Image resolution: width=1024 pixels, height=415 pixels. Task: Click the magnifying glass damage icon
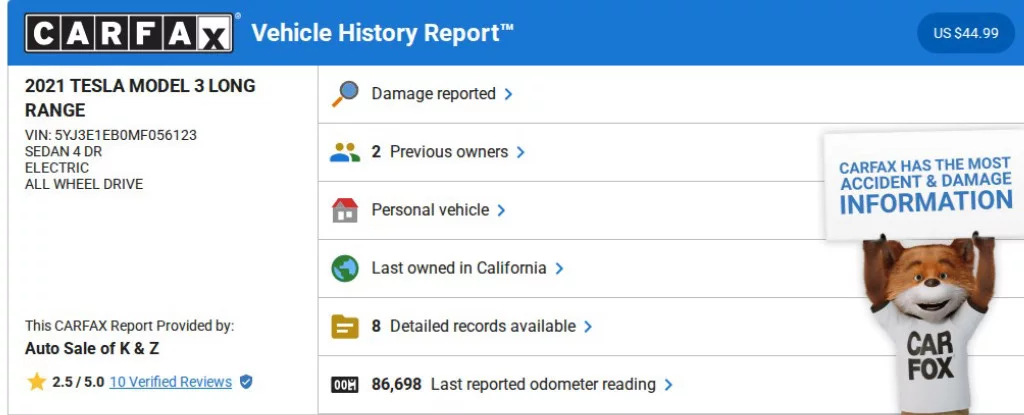point(344,93)
